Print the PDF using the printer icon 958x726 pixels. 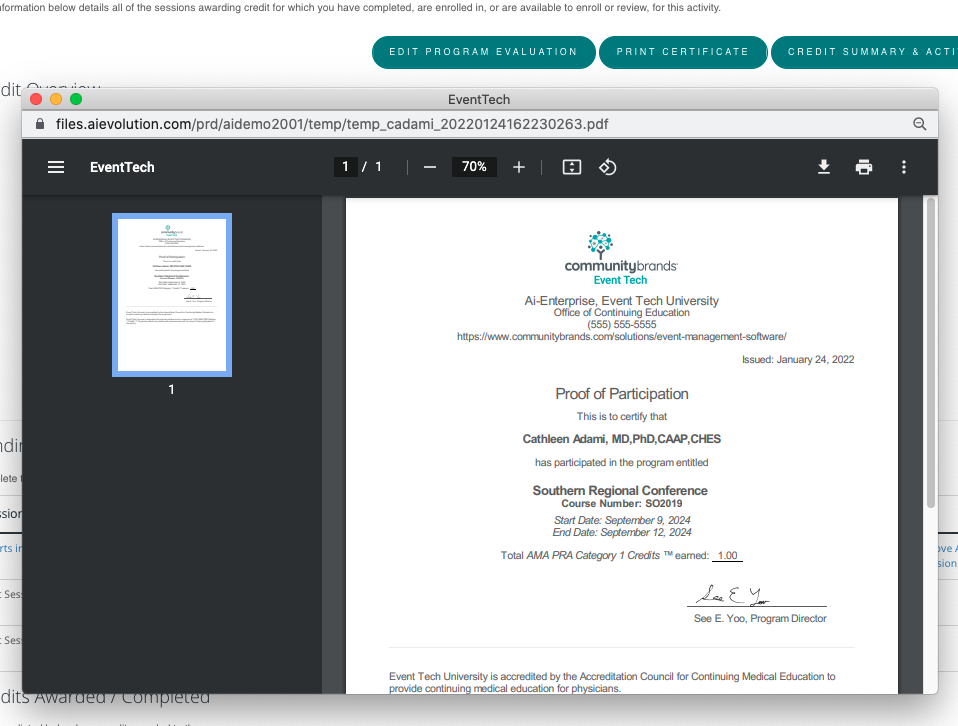863,167
